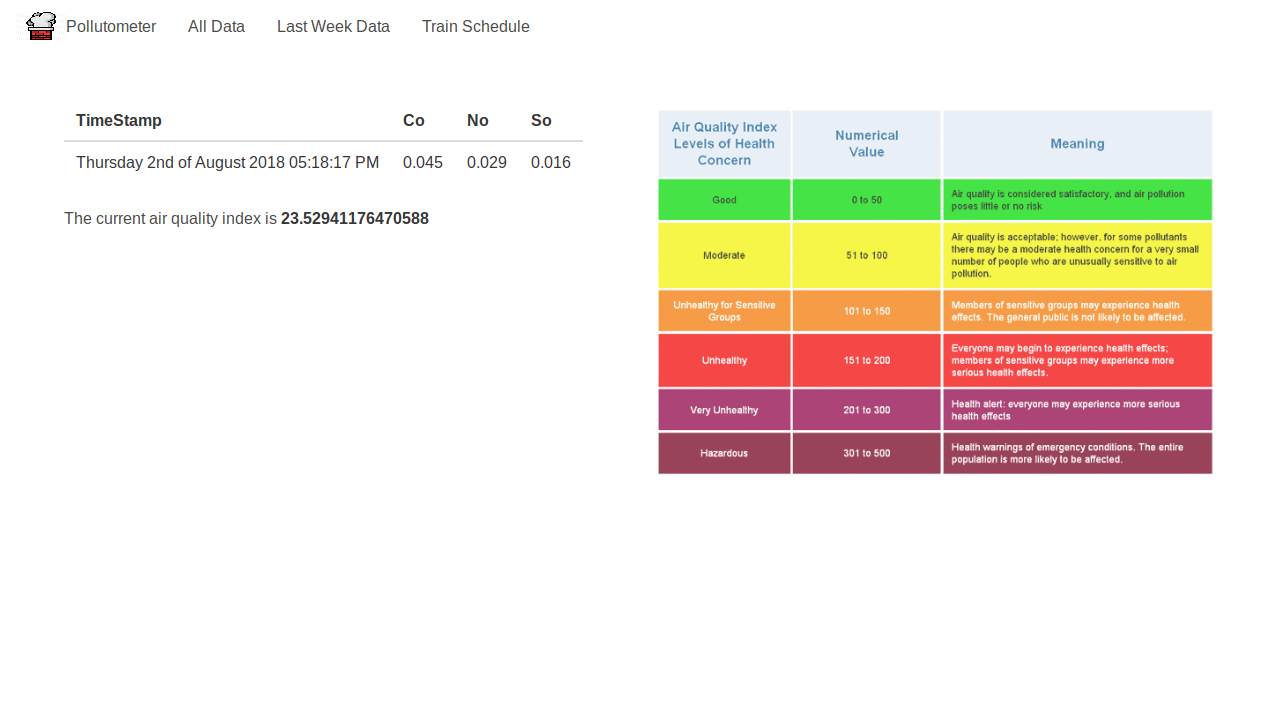This screenshot has height=720, width=1280.
Task: Click the Co value 0.045
Action: pyautogui.click(x=423, y=162)
